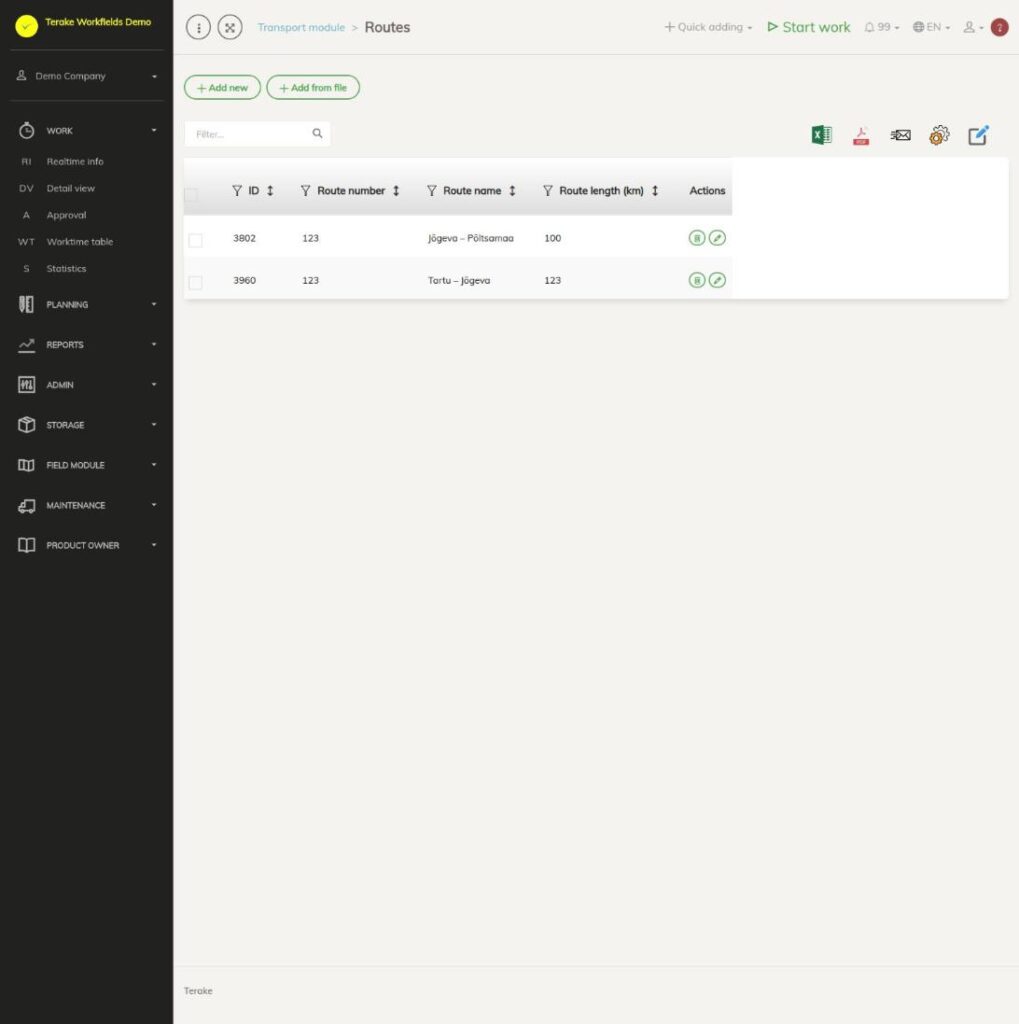Filter the Route name column funnel

pos(432,191)
